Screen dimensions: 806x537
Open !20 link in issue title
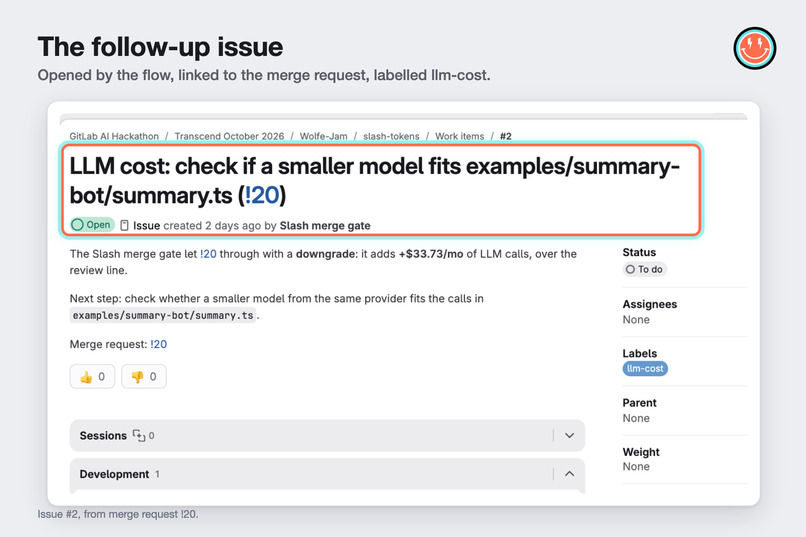262,195
